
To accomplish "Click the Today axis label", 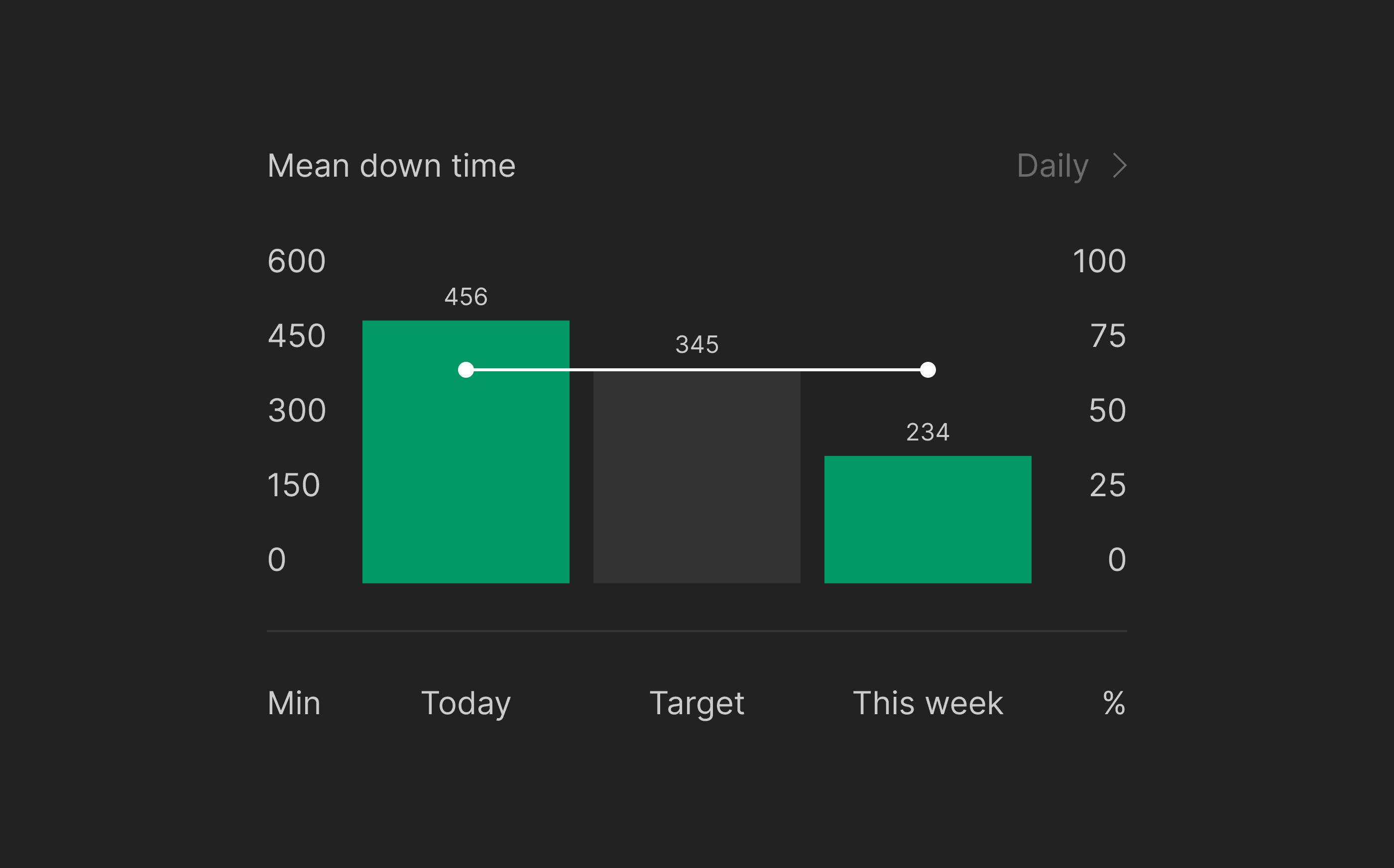I will tap(465, 703).
